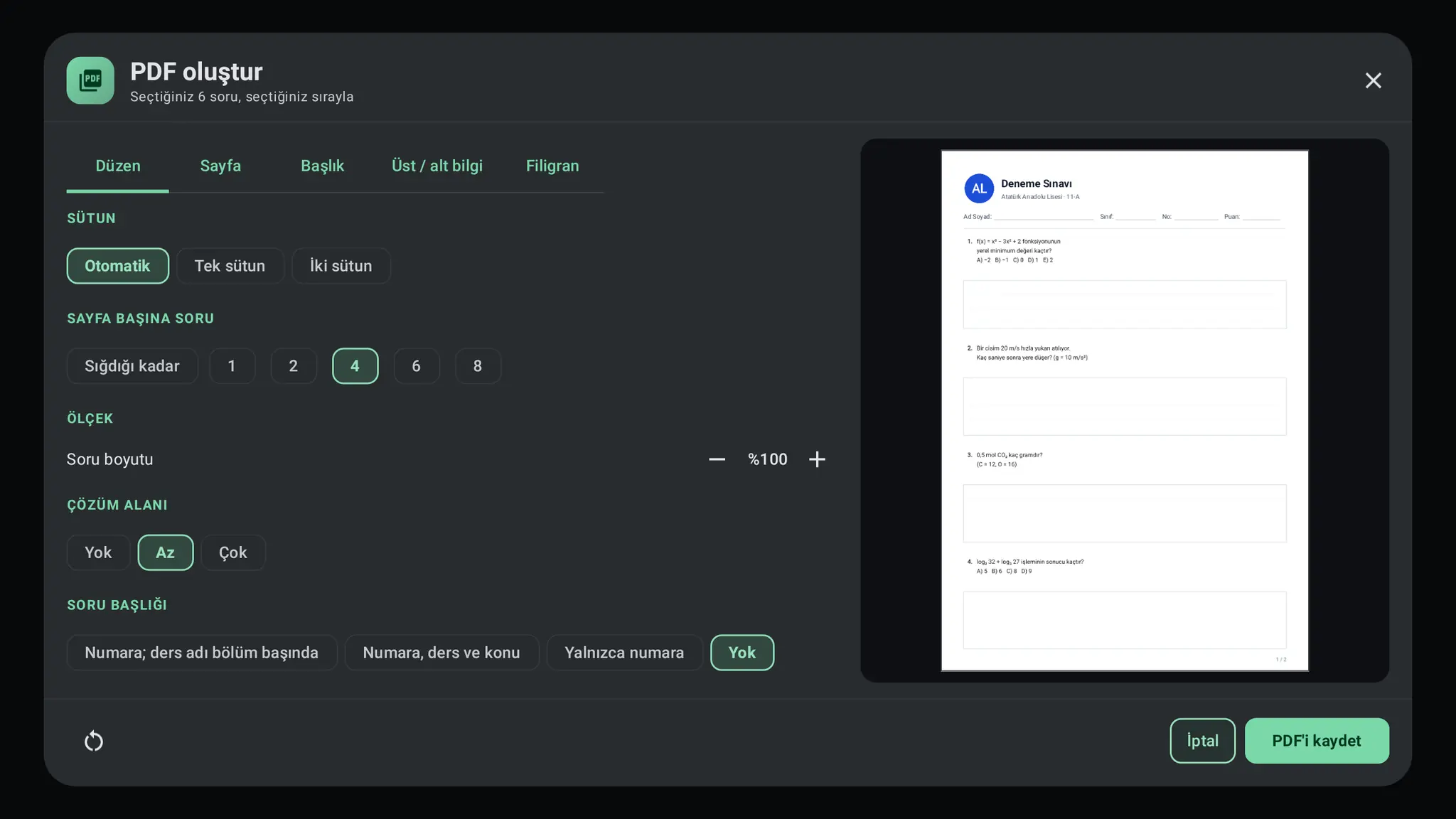Viewport: 1456px width, 819px height.
Task: Select the Otomatik column option
Action: pyautogui.click(x=118, y=266)
